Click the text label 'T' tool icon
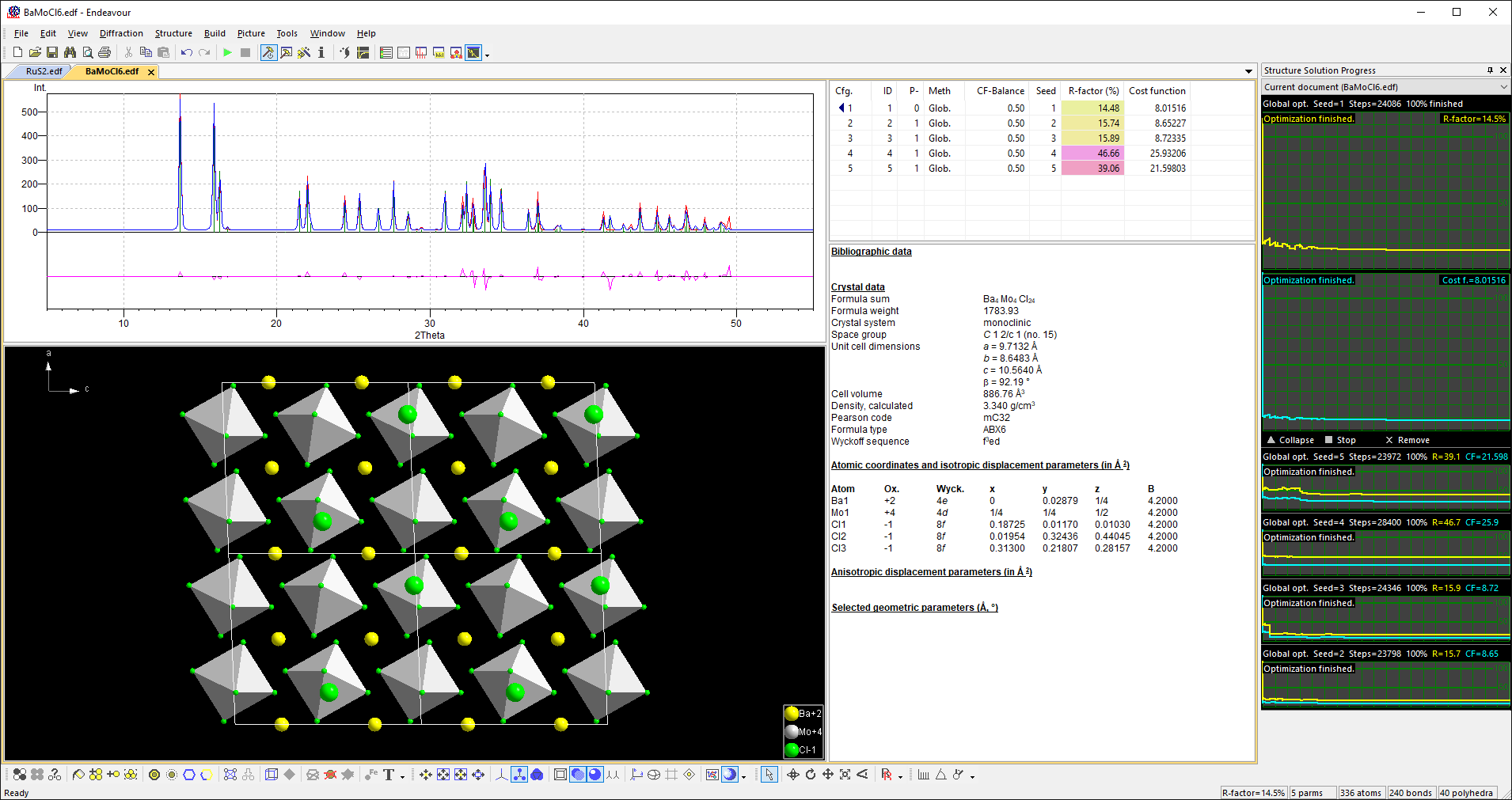The width and height of the screenshot is (1512, 800). point(389,775)
